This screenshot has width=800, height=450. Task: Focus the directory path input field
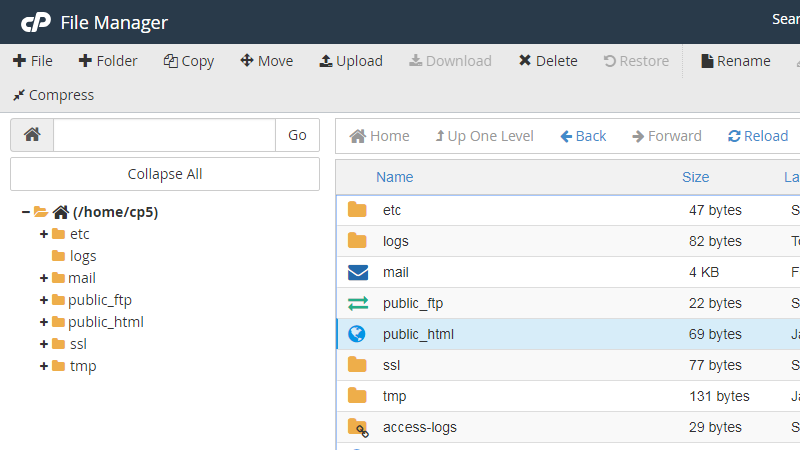164,135
